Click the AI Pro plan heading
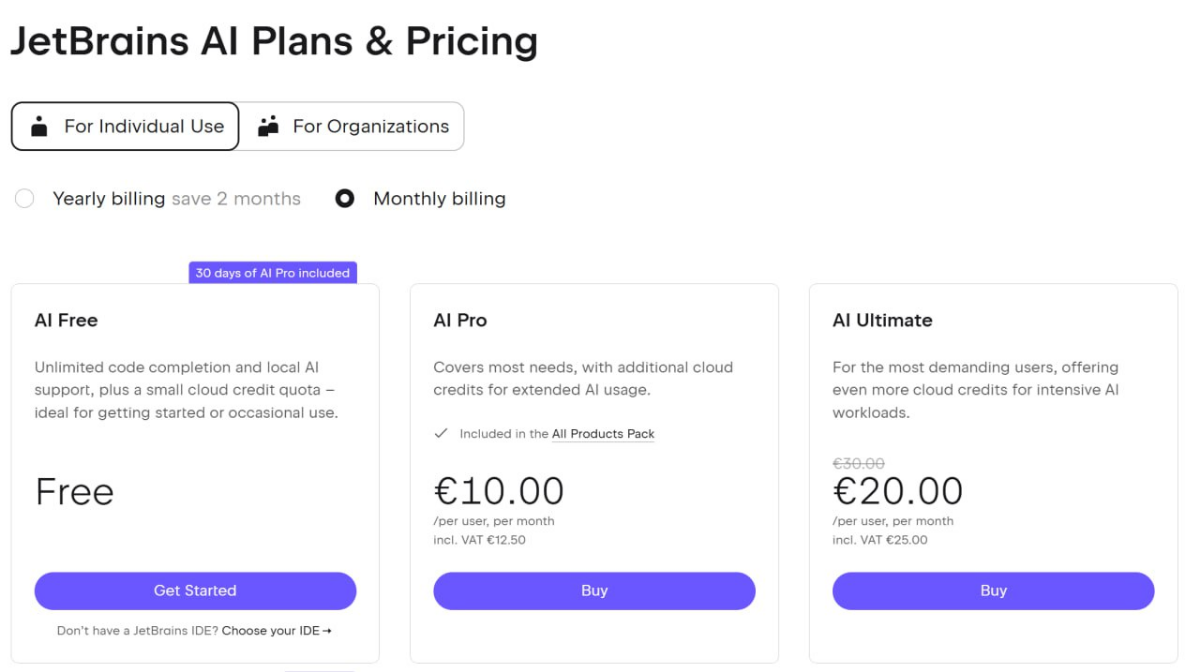This screenshot has width=1200, height=672. [x=460, y=320]
